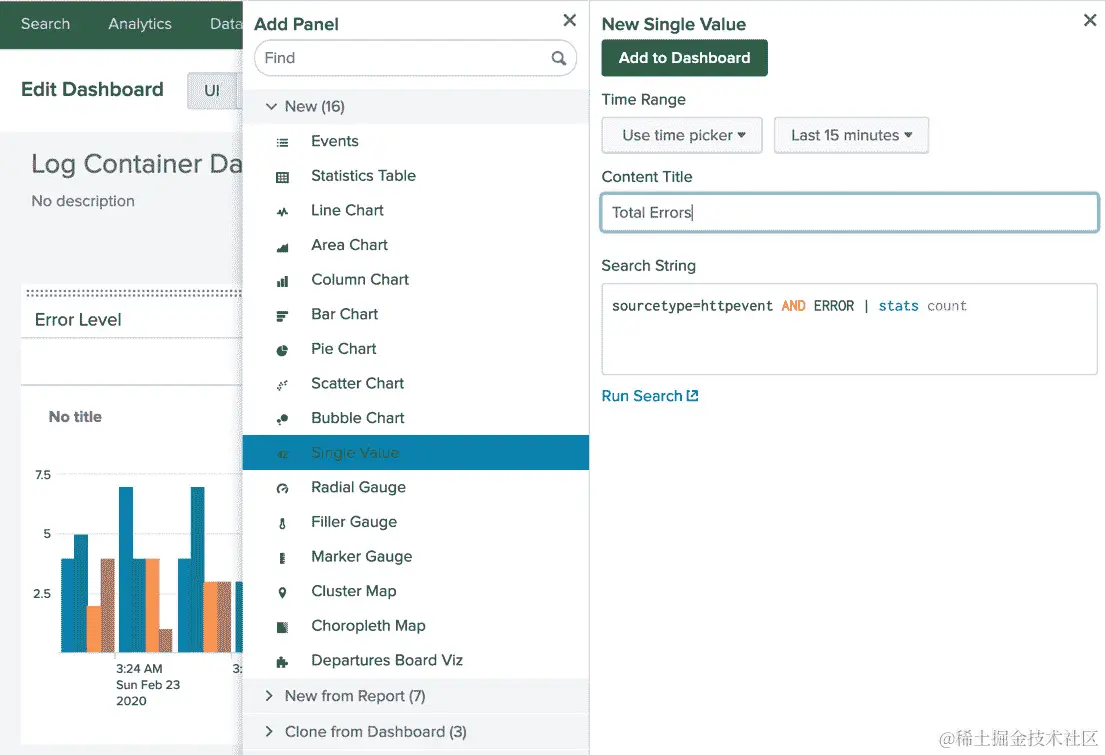Click the Content Title input field
Viewport: 1105px width, 755px height.
click(849, 212)
